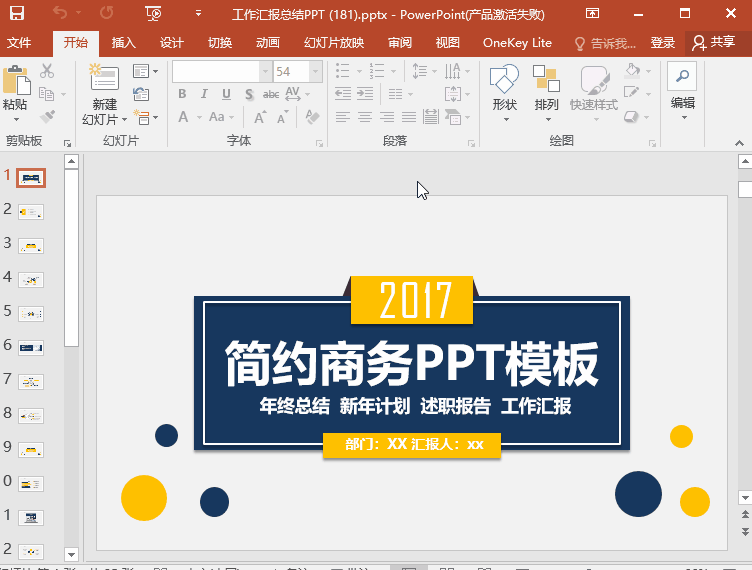Open the slide layout dropdown
The width and height of the screenshot is (752, 570).
click(145, 71)
